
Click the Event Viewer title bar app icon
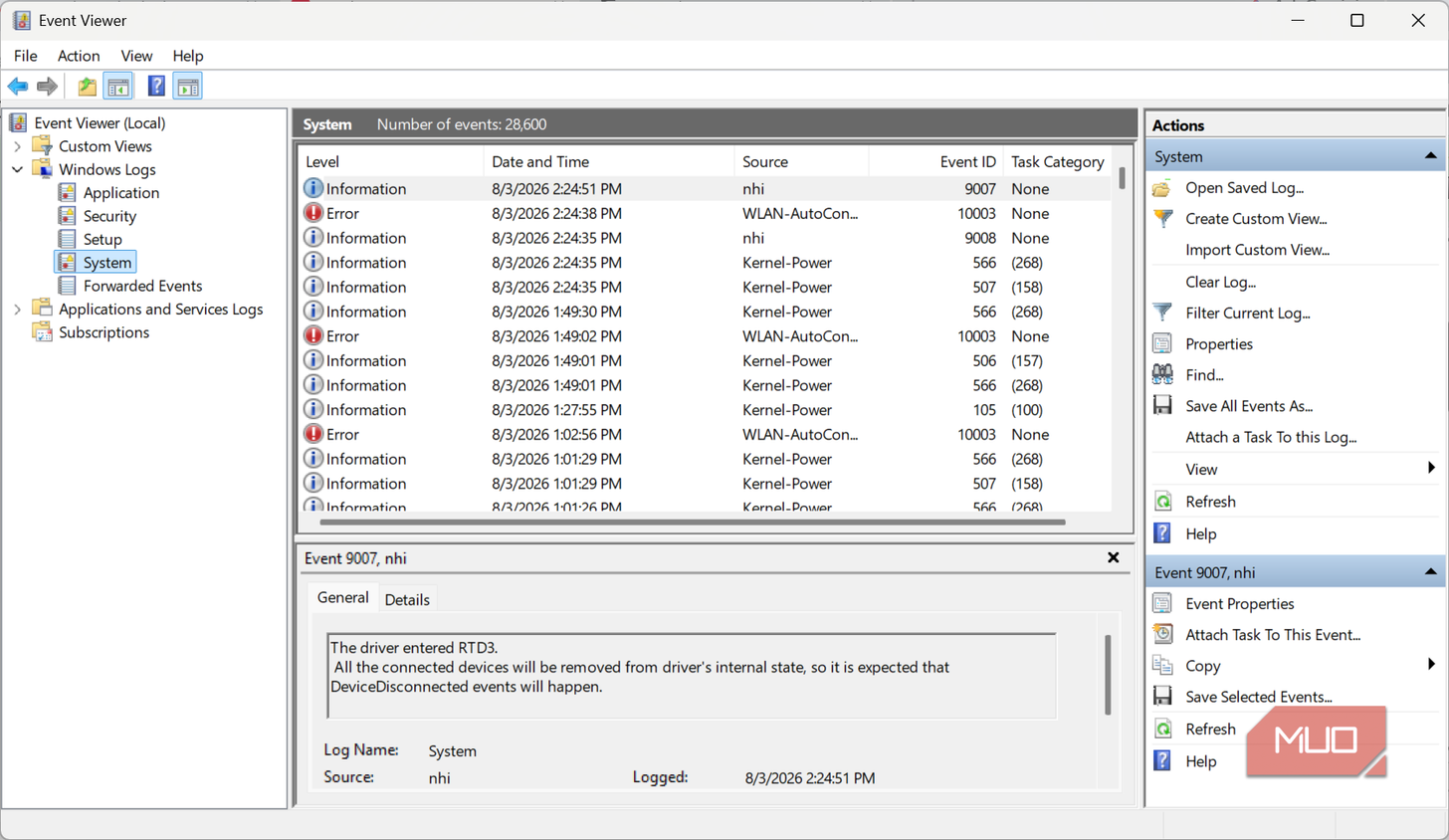click(x=21, y=20)
